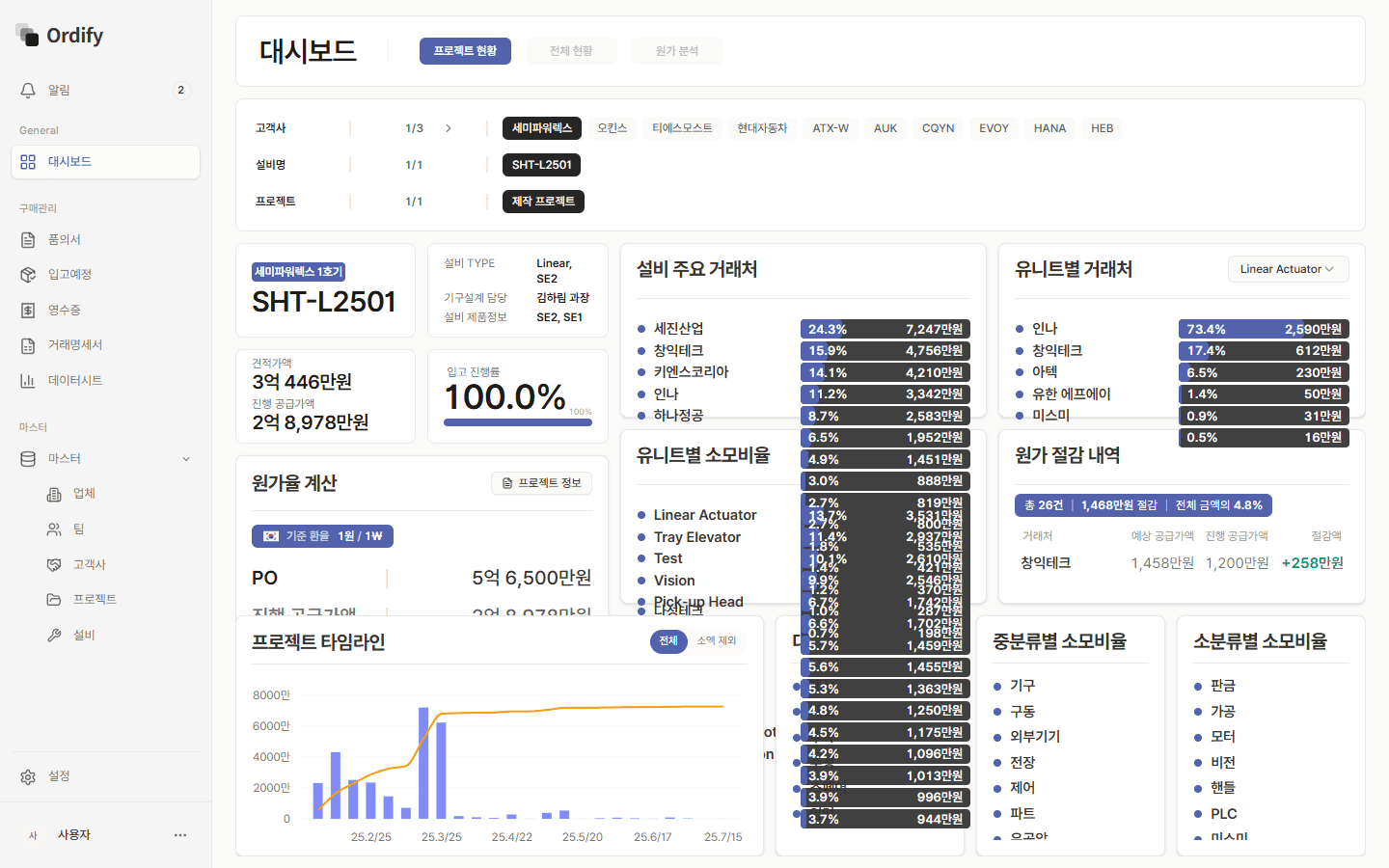
Task: Collapse the 마스터 section chevron
Action: tap(185, 458)
